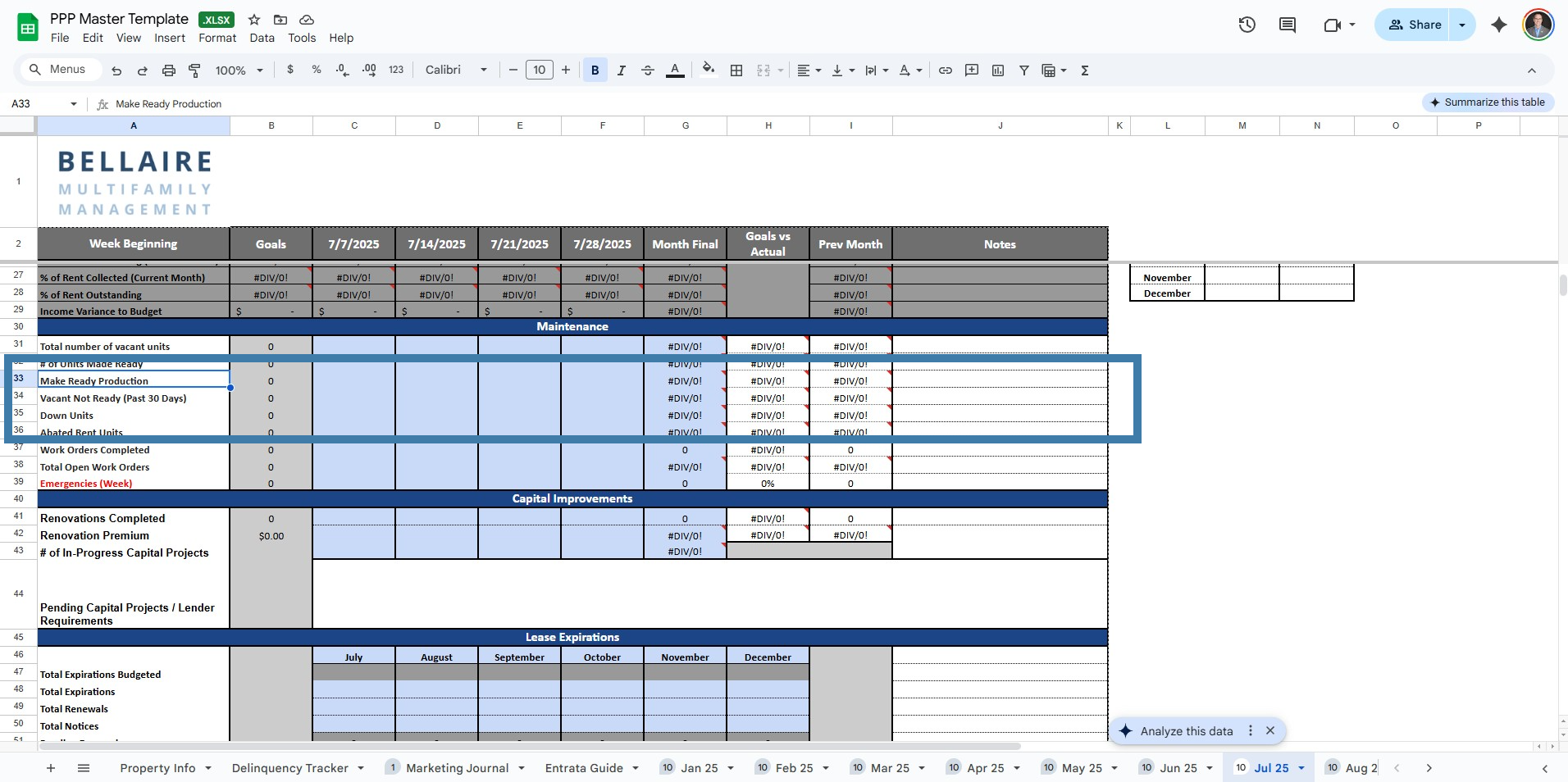Insert chart using toolbar icon
The height and width of the screenshot is (782, 1568).
point(997,70)
